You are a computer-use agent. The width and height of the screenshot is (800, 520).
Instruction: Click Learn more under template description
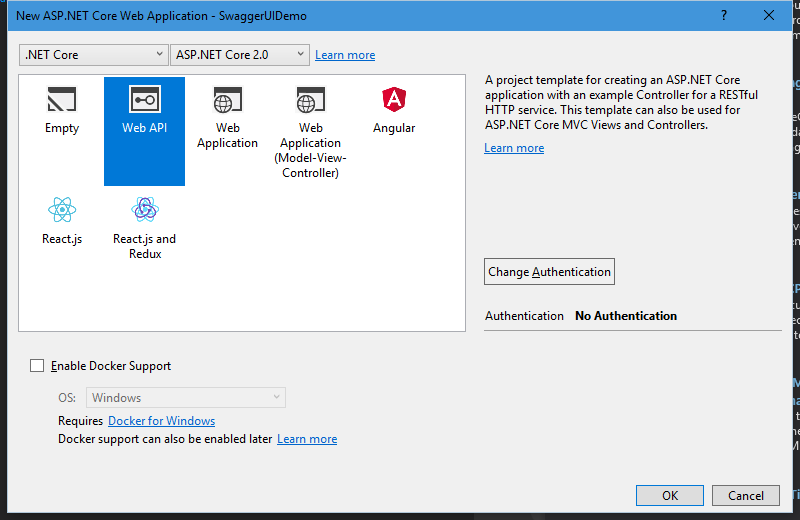pos(514,148)
